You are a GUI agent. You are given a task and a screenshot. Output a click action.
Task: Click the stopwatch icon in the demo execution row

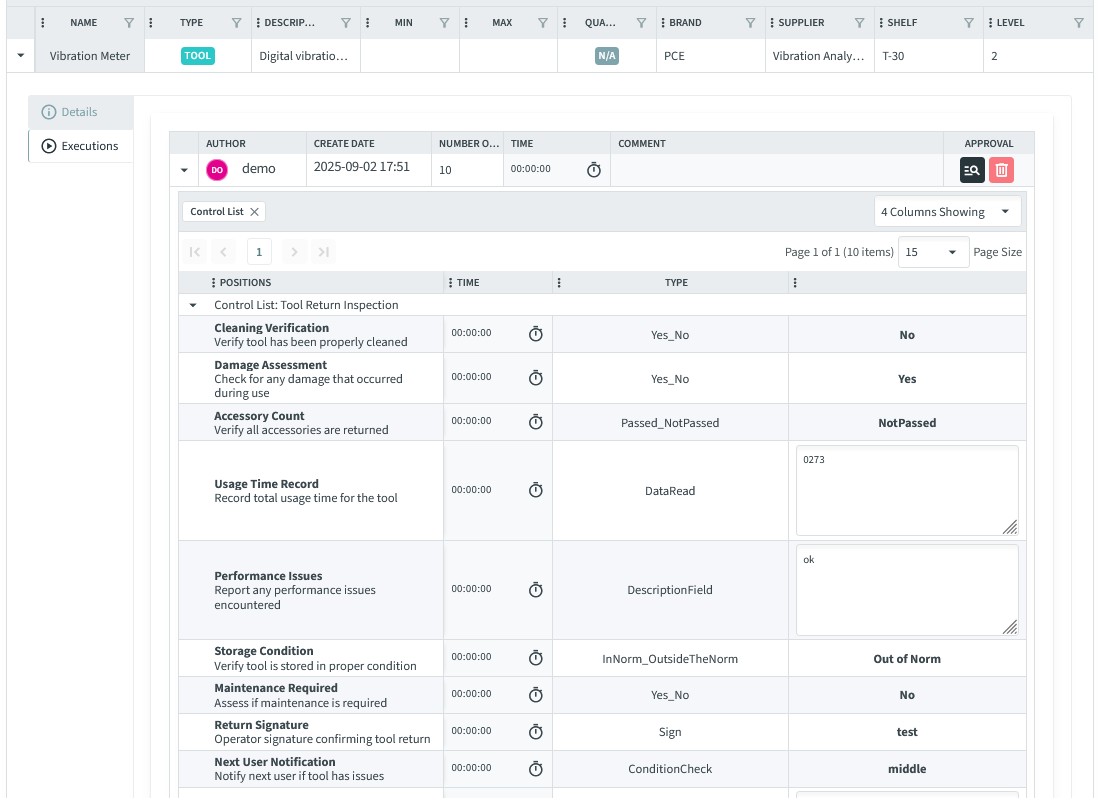593,170
